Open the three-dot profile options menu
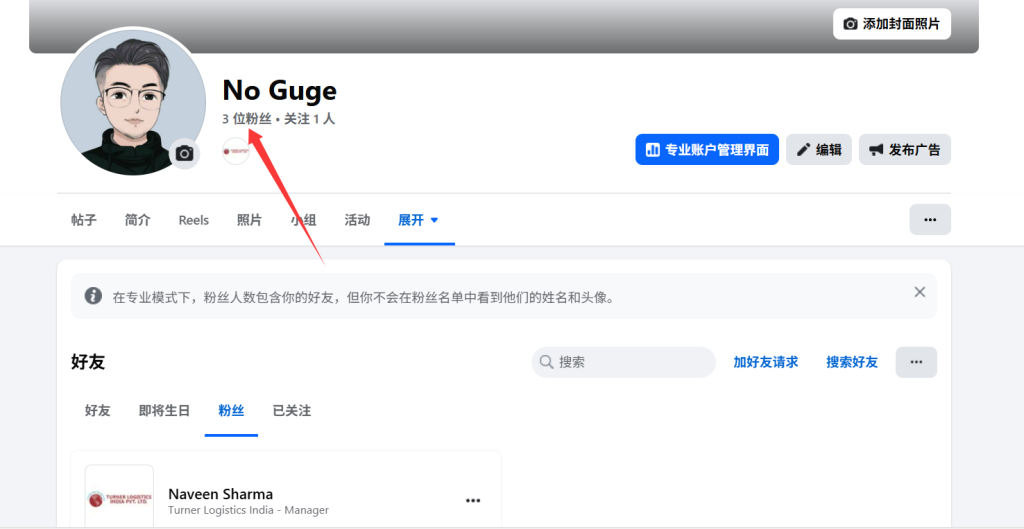The height and width of the screenshot is (529, 1024). point(929,220)
